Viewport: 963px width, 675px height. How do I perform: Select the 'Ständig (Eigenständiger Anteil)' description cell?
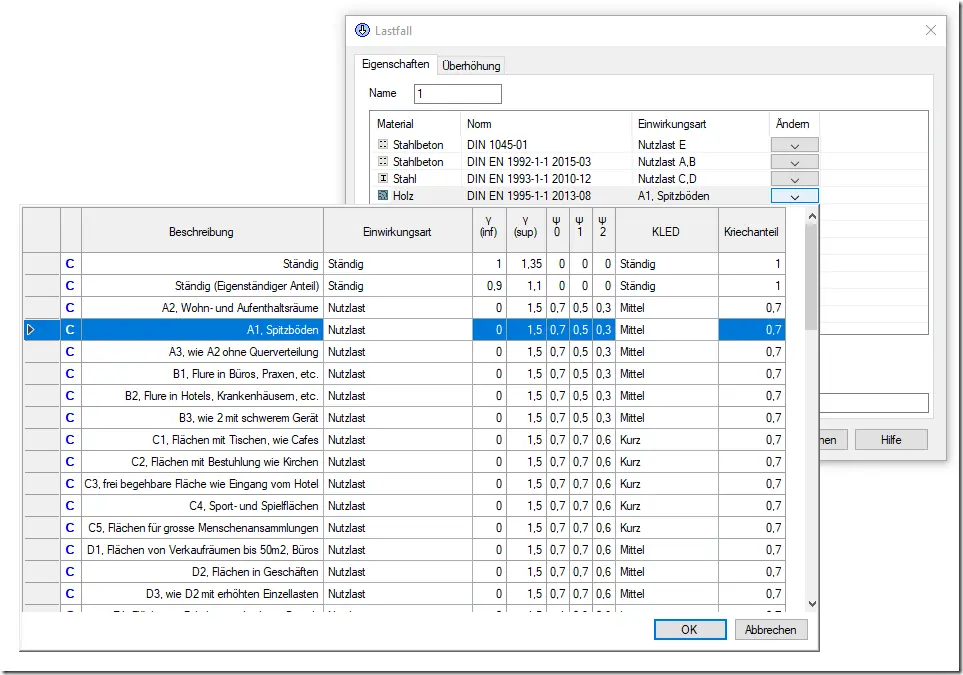coord(202,286)
